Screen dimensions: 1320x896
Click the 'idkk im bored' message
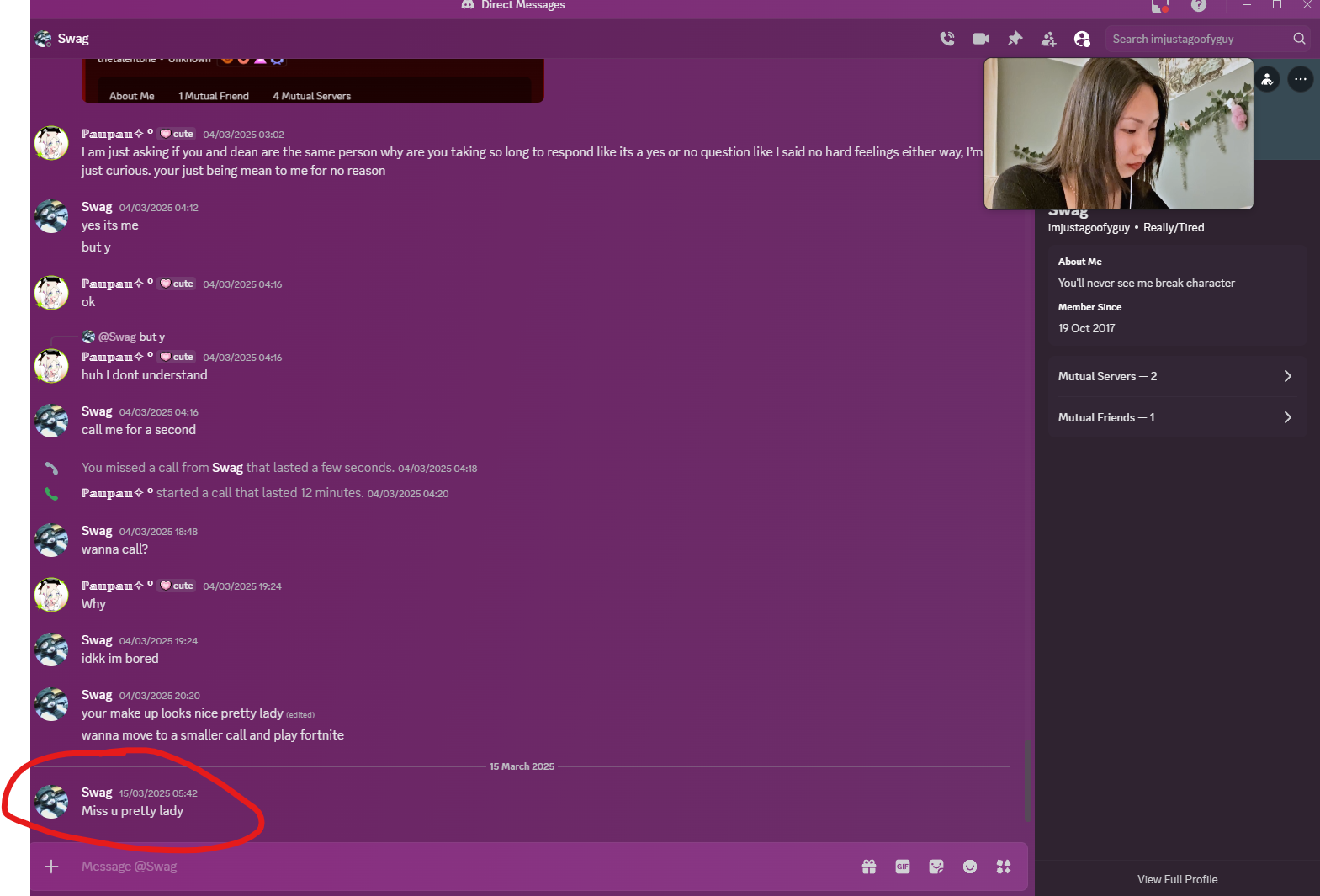pos(119,659)
